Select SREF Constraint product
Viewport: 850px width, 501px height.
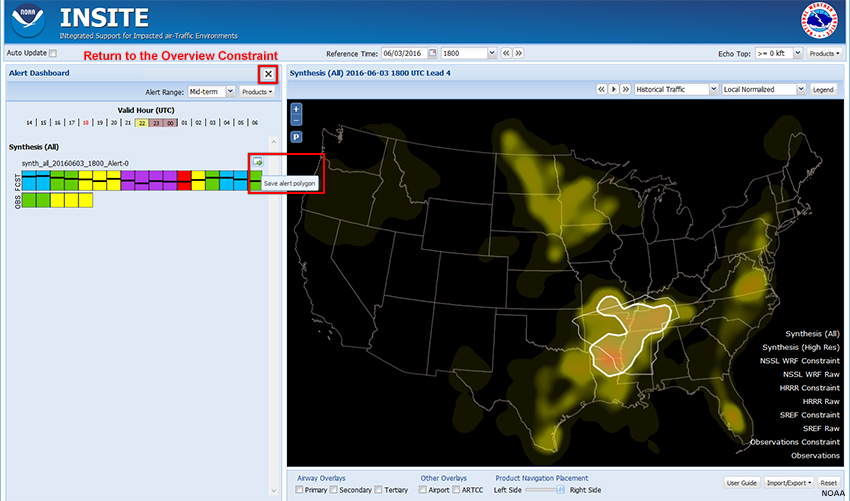808,415
